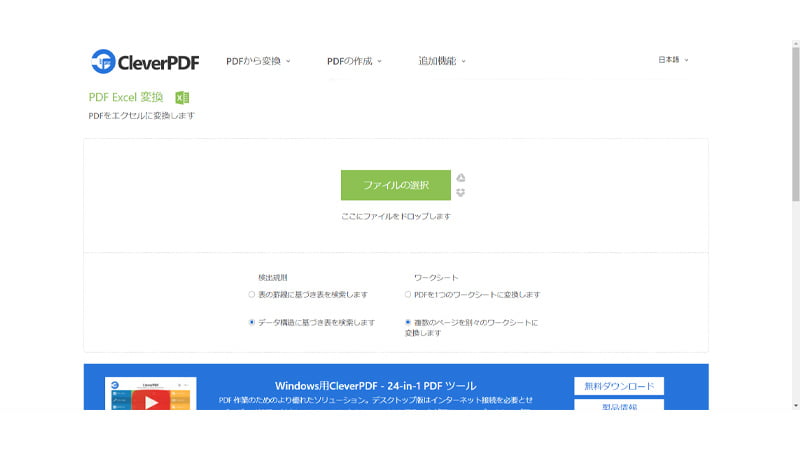The image size is (800, 450).
Task: Click the scrollbar up arrow
Action: 795,44
